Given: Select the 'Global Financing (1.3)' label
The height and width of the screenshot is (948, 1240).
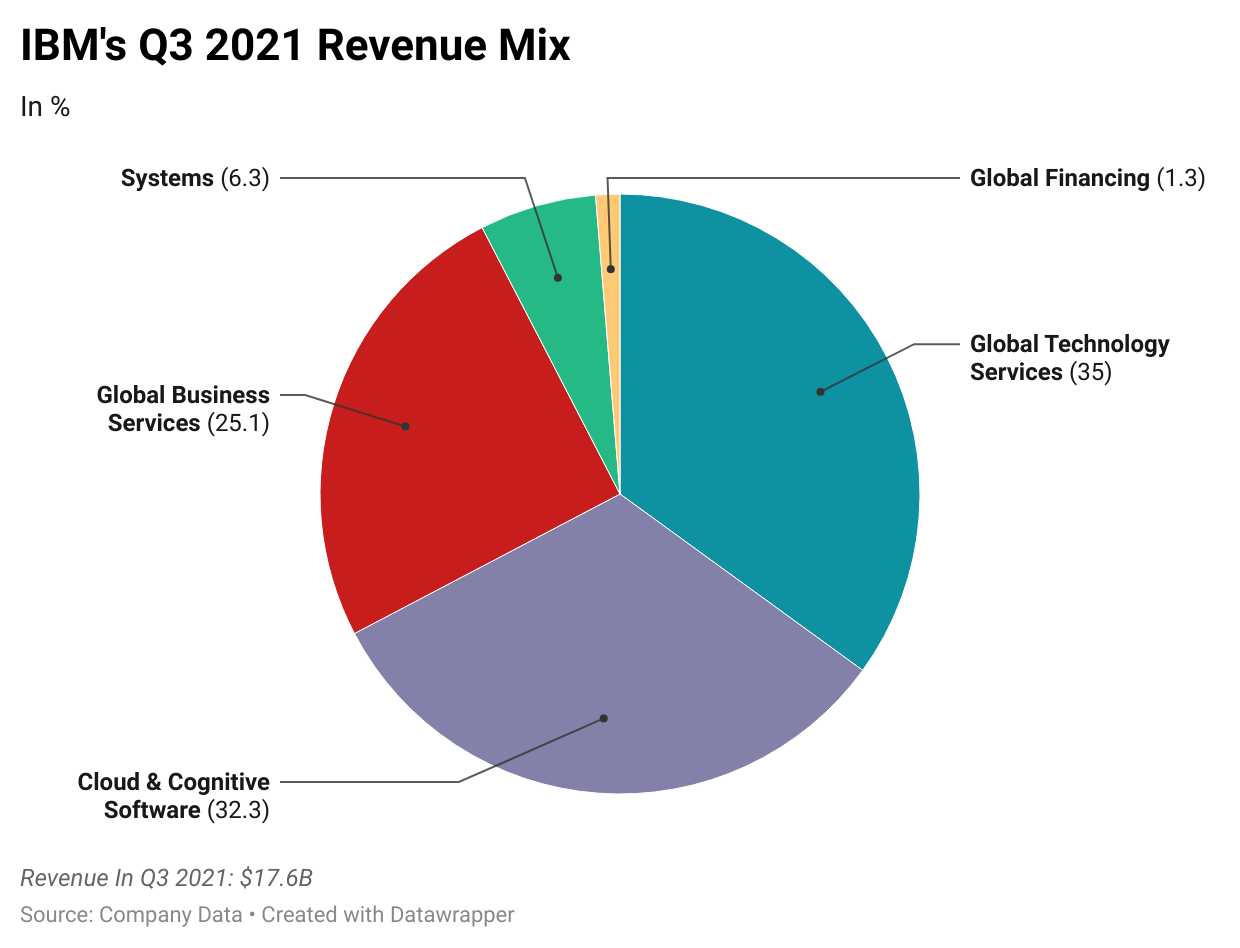Looking at the screenshot, I should pos(1088,179).
